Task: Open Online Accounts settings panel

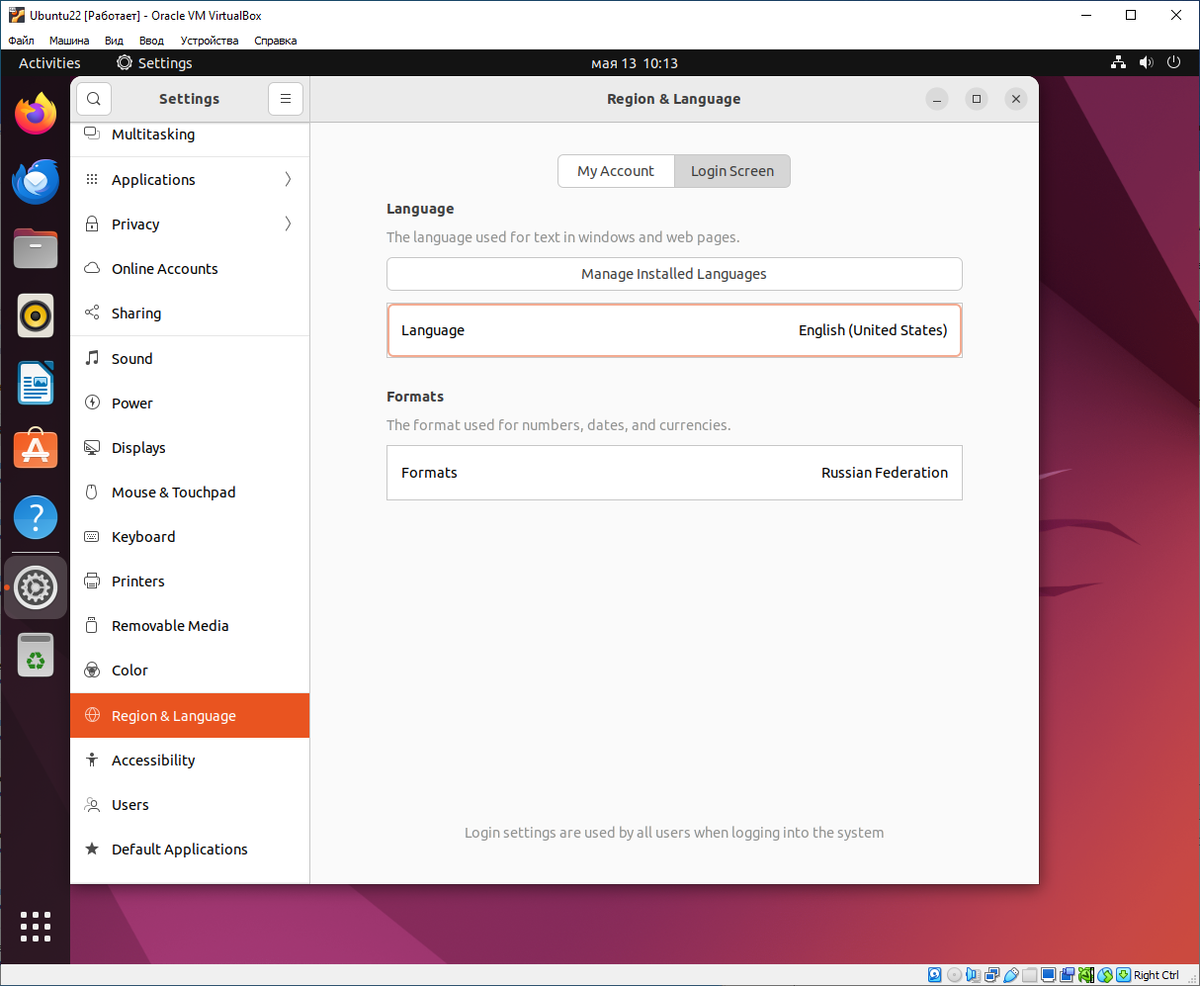Action: coord(190,269)
